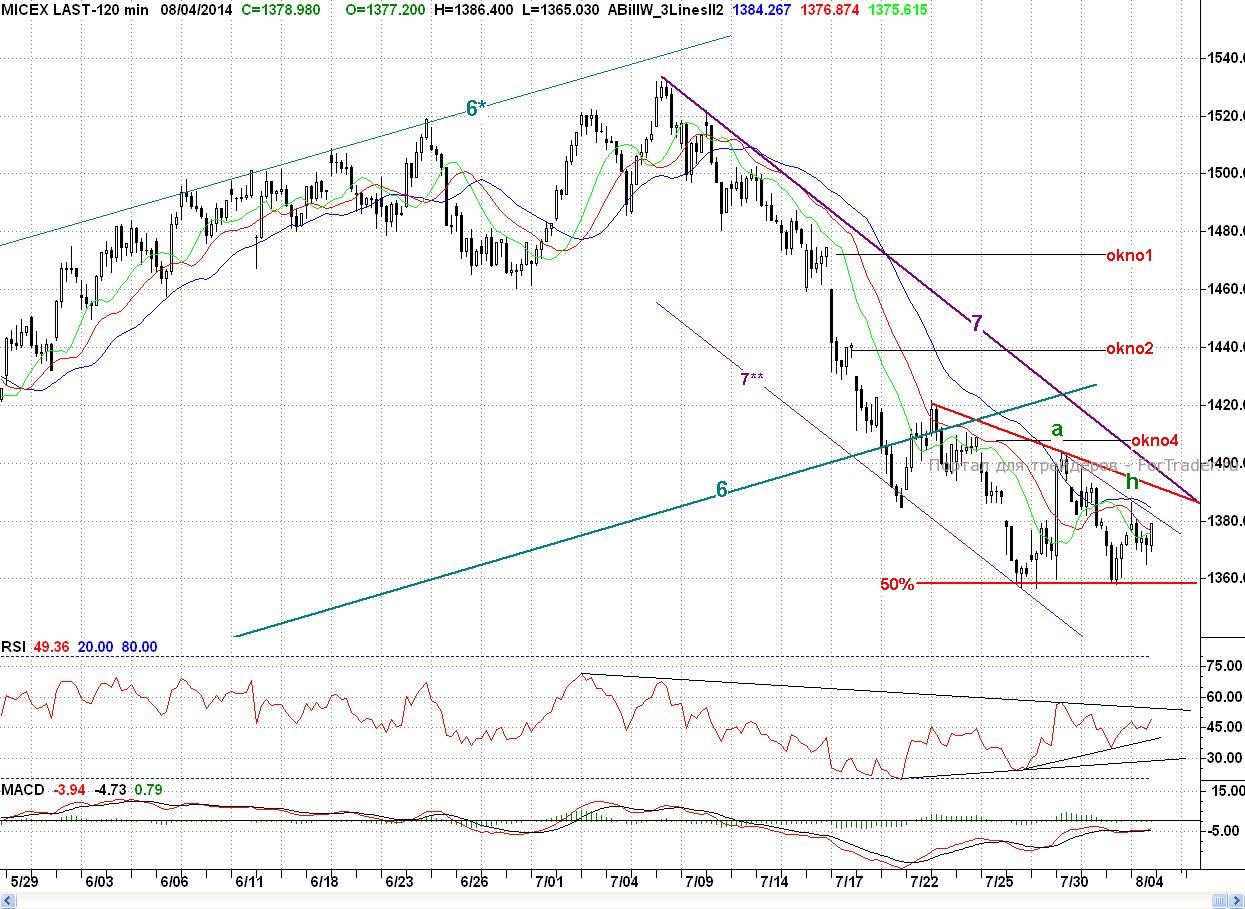The height and width of the screenshot is (909, 1245).
Task: Click the 6/03 date axis label
Action: 99,881
